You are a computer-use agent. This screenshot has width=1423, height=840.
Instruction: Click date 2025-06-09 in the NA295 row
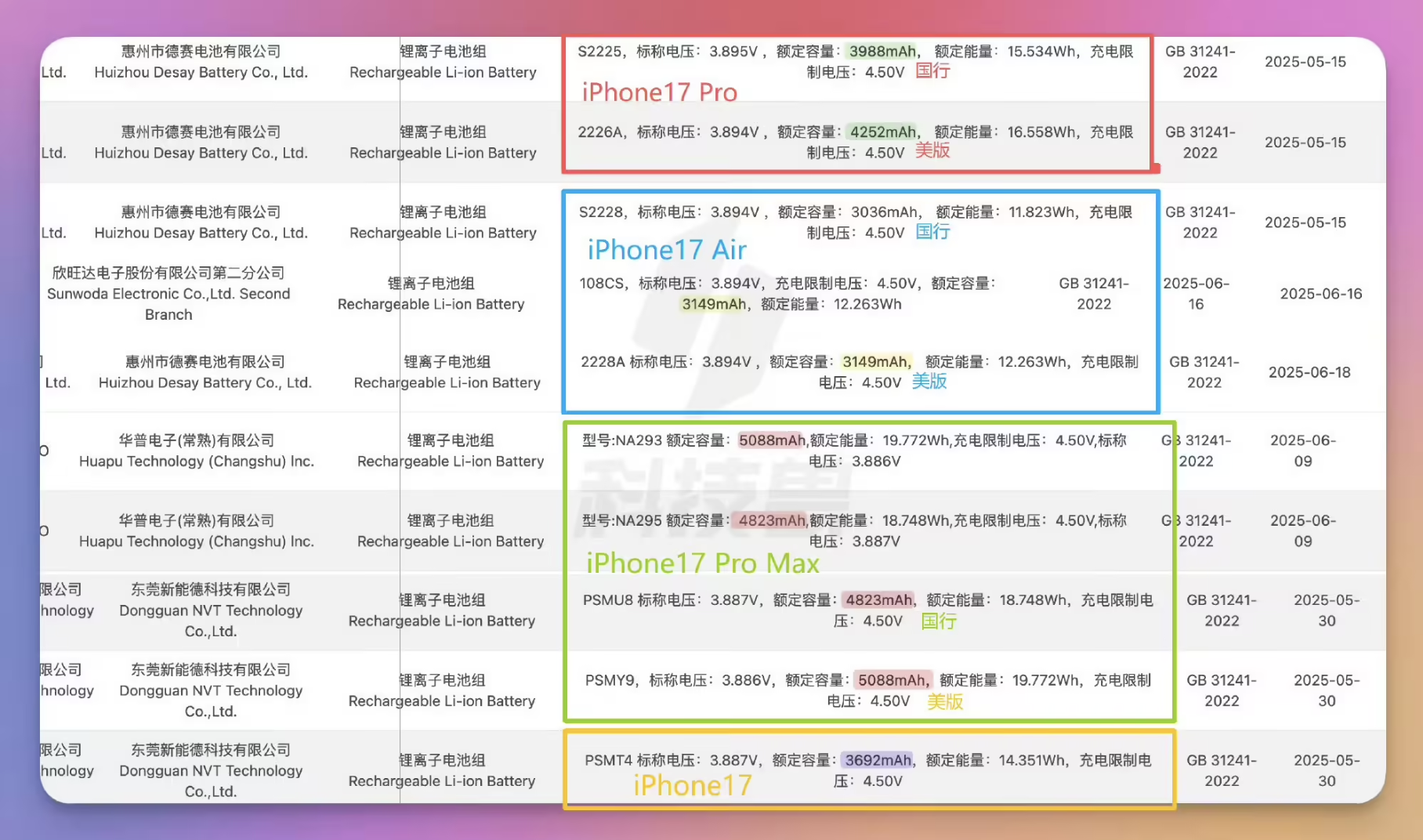(1303, 530)
